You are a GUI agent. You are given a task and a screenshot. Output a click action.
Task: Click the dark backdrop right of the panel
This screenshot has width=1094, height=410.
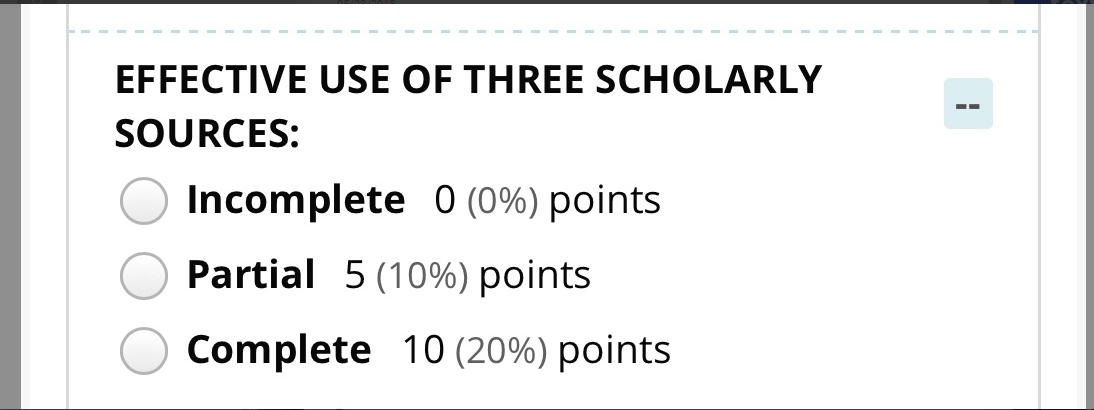(x=1085, y=205)
